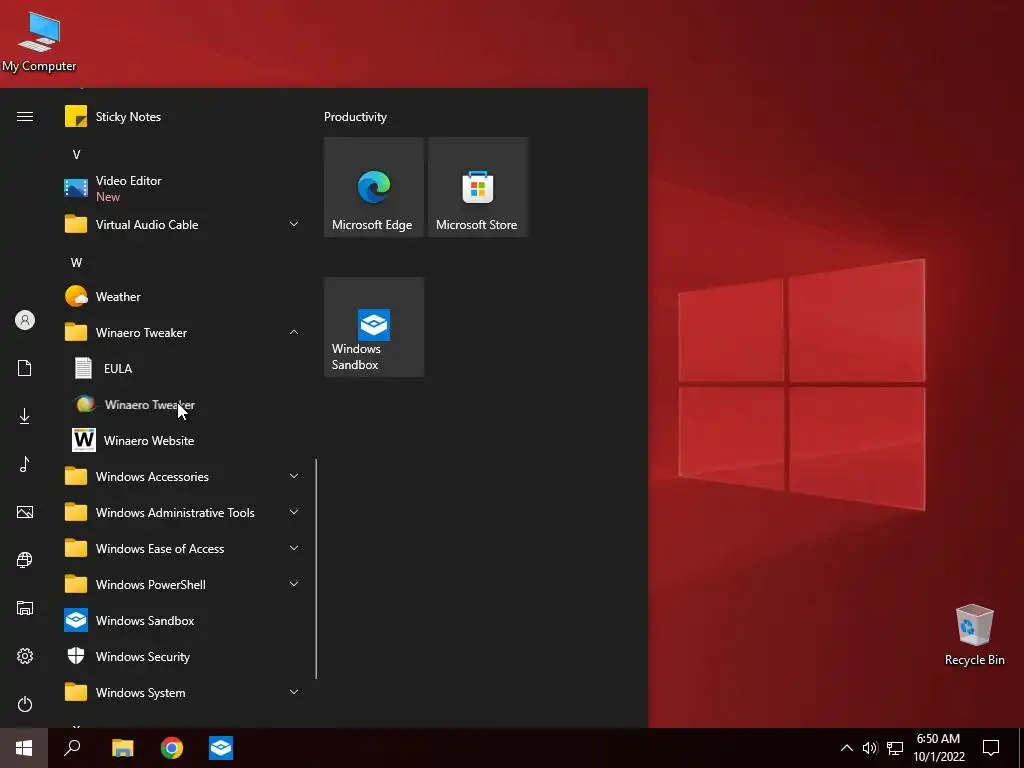Expand the Windows Administrative Tools folder

click(183, 513)
